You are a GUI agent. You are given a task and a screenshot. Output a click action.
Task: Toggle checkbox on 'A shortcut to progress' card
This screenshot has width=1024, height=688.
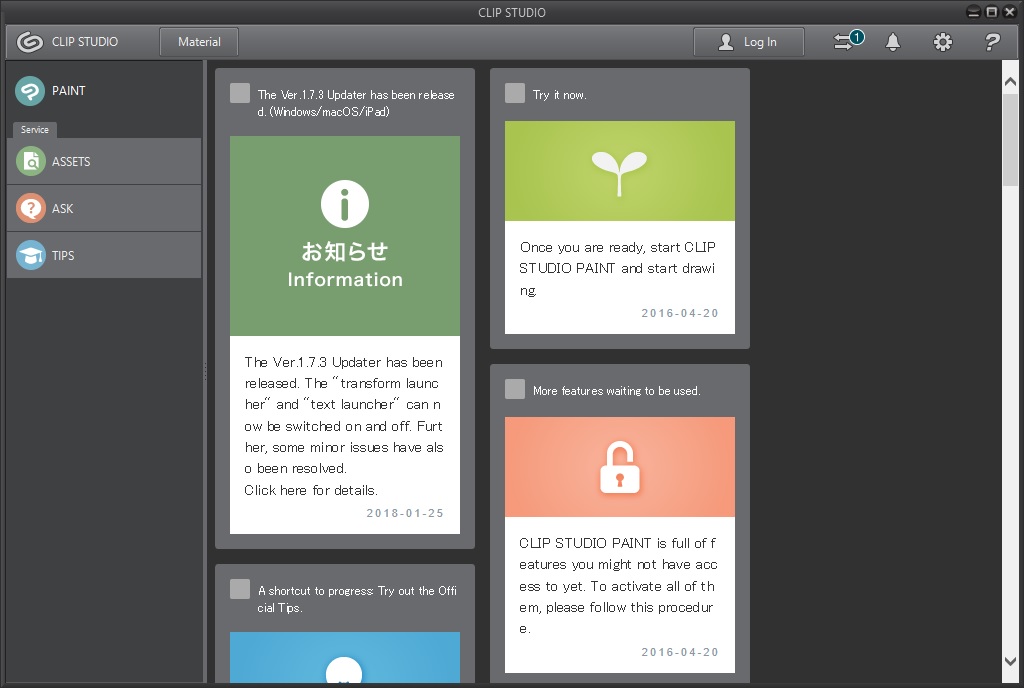pos(240,589)
